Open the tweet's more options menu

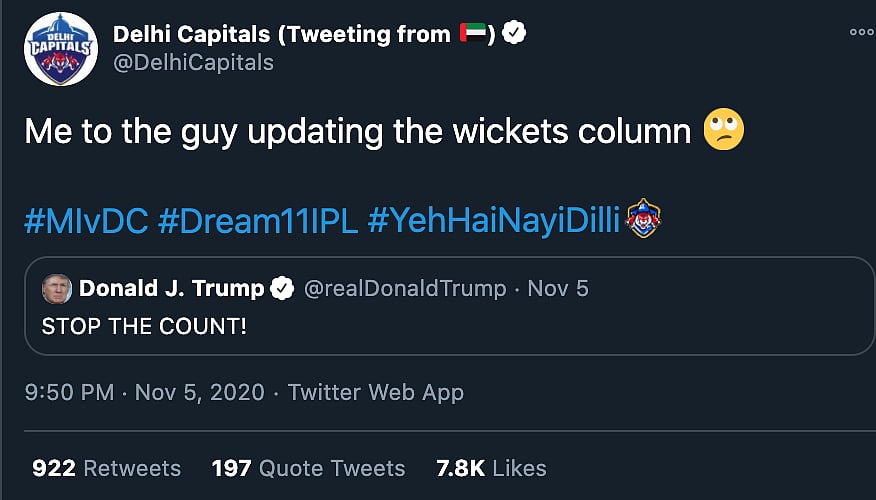(x=861, y=32)
